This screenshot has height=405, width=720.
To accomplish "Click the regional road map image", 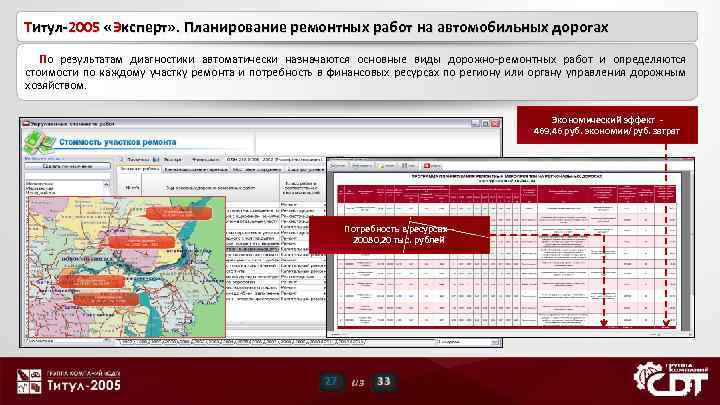I will coord(127,266).
